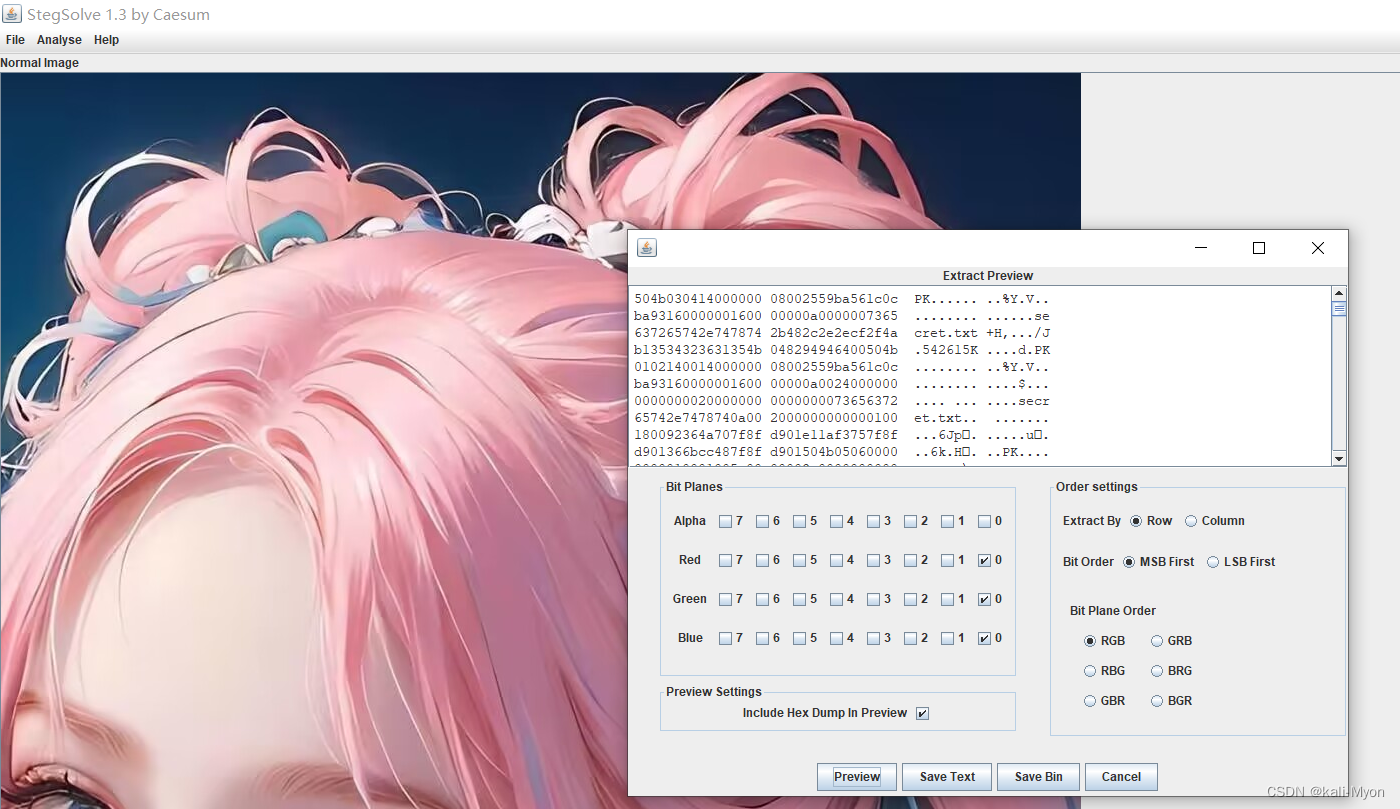1400x809 pixels.
Task: Uncheck the Green bit plane 0 checkbox
Action: click(x=984, y=599)
